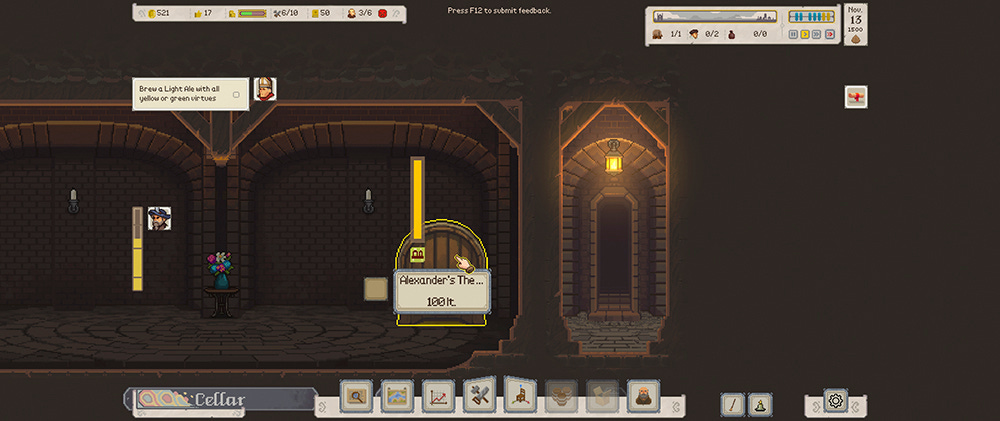This screenshot has height=421, width=1000.
Task: Click the faded icon at the top bar's right end
Action: tap(396, 13)
